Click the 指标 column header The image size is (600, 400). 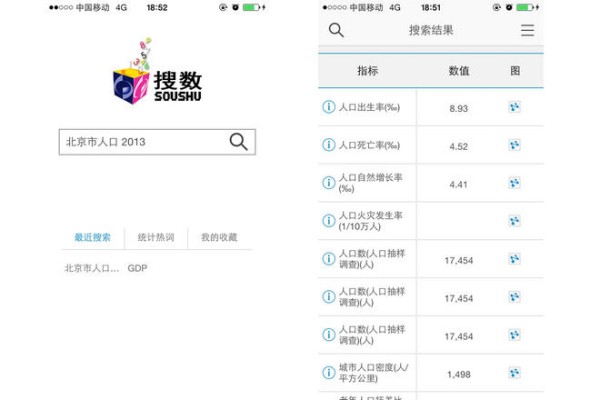tap(368, 71)
